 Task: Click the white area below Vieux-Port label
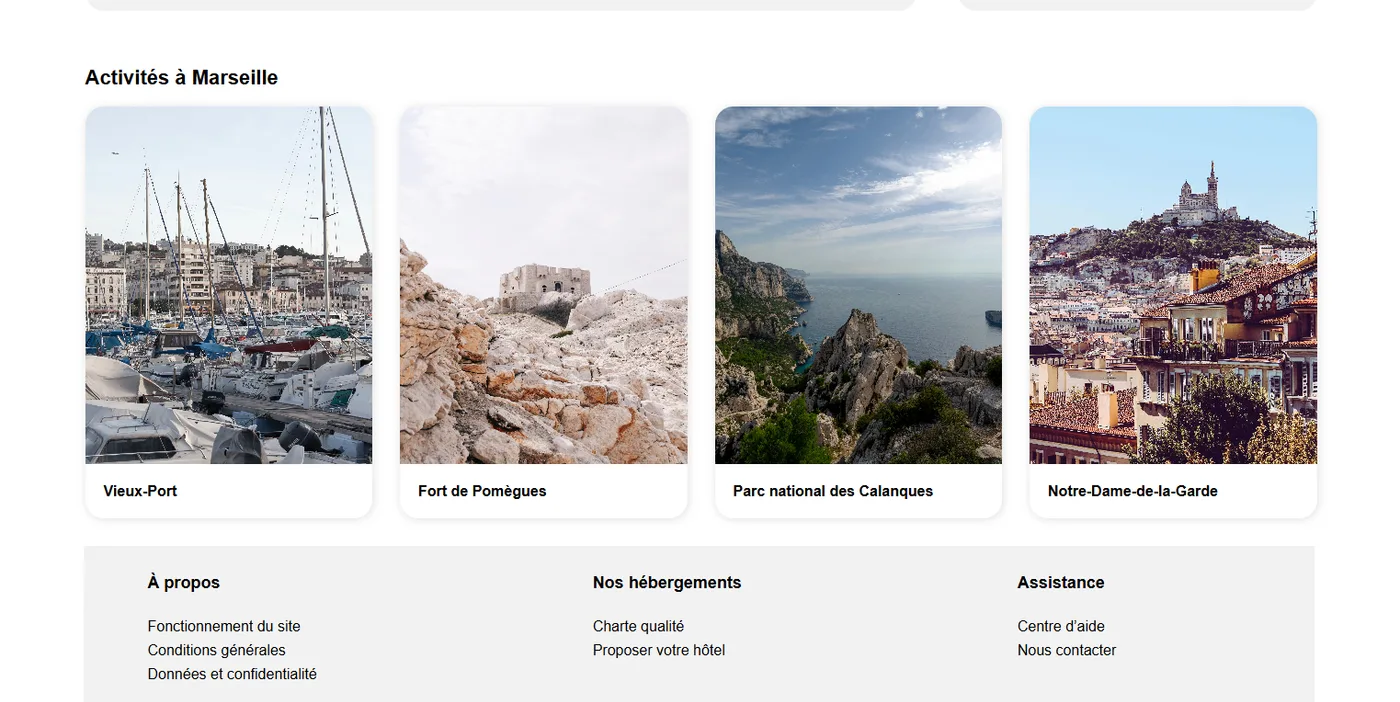pyautogui.click(x=229, y=509)
